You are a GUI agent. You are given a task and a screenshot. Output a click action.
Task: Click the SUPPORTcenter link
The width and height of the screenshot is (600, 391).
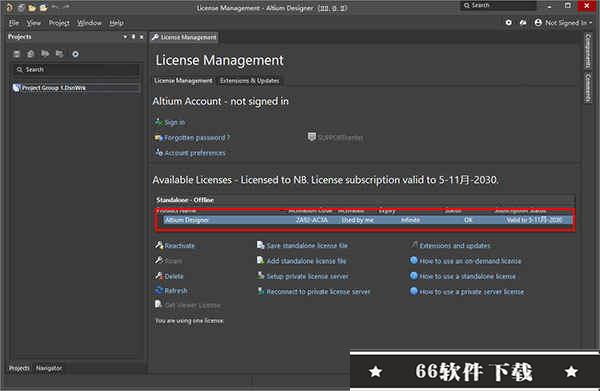pyautogui.click(x=340, y=137)
